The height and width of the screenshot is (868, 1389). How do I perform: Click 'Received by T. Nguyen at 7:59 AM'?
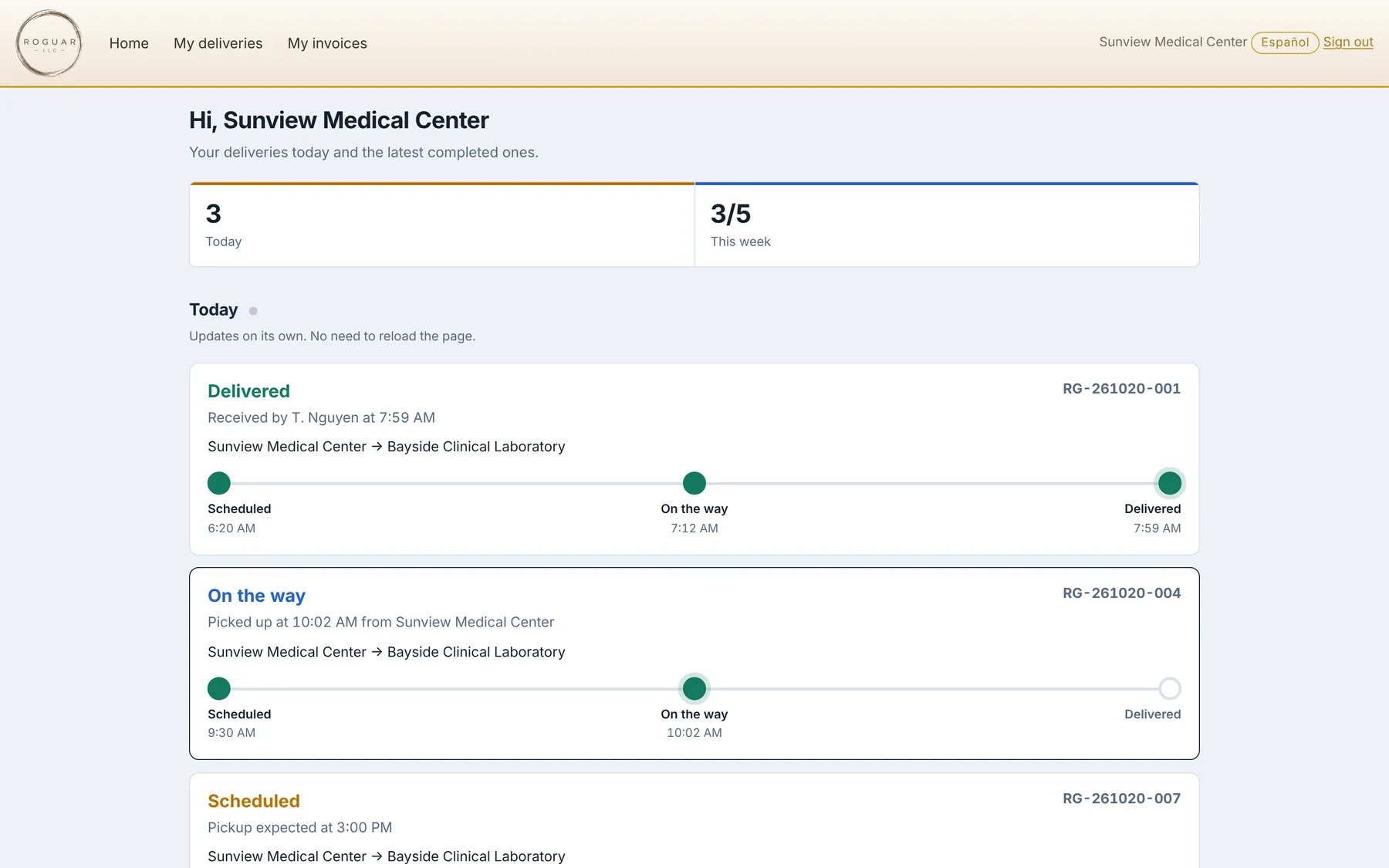pos(321,417)
